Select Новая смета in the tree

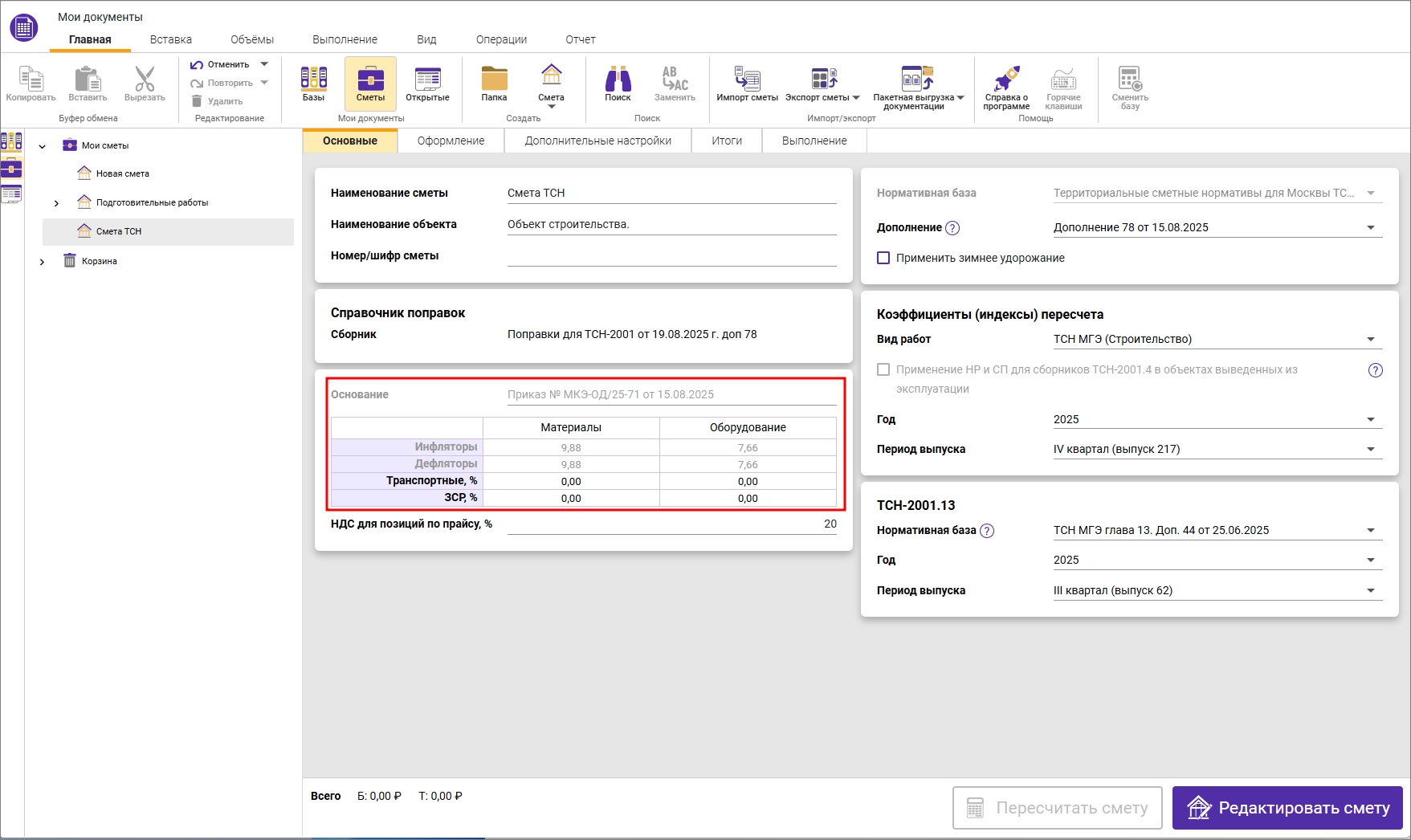(x=122, y=173)
